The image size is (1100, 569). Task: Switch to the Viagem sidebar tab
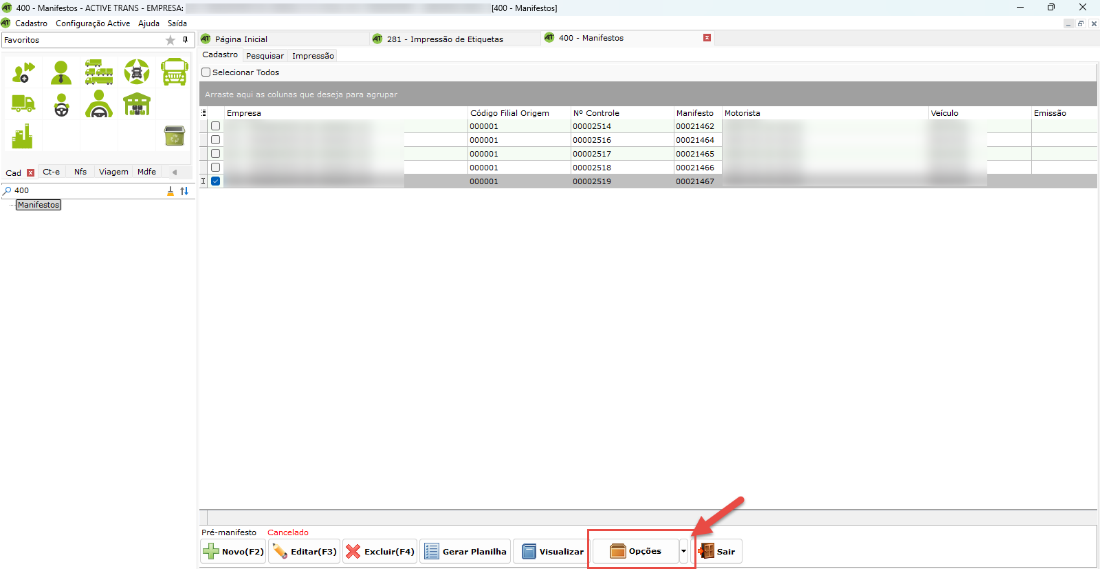[x=113, y=172]
